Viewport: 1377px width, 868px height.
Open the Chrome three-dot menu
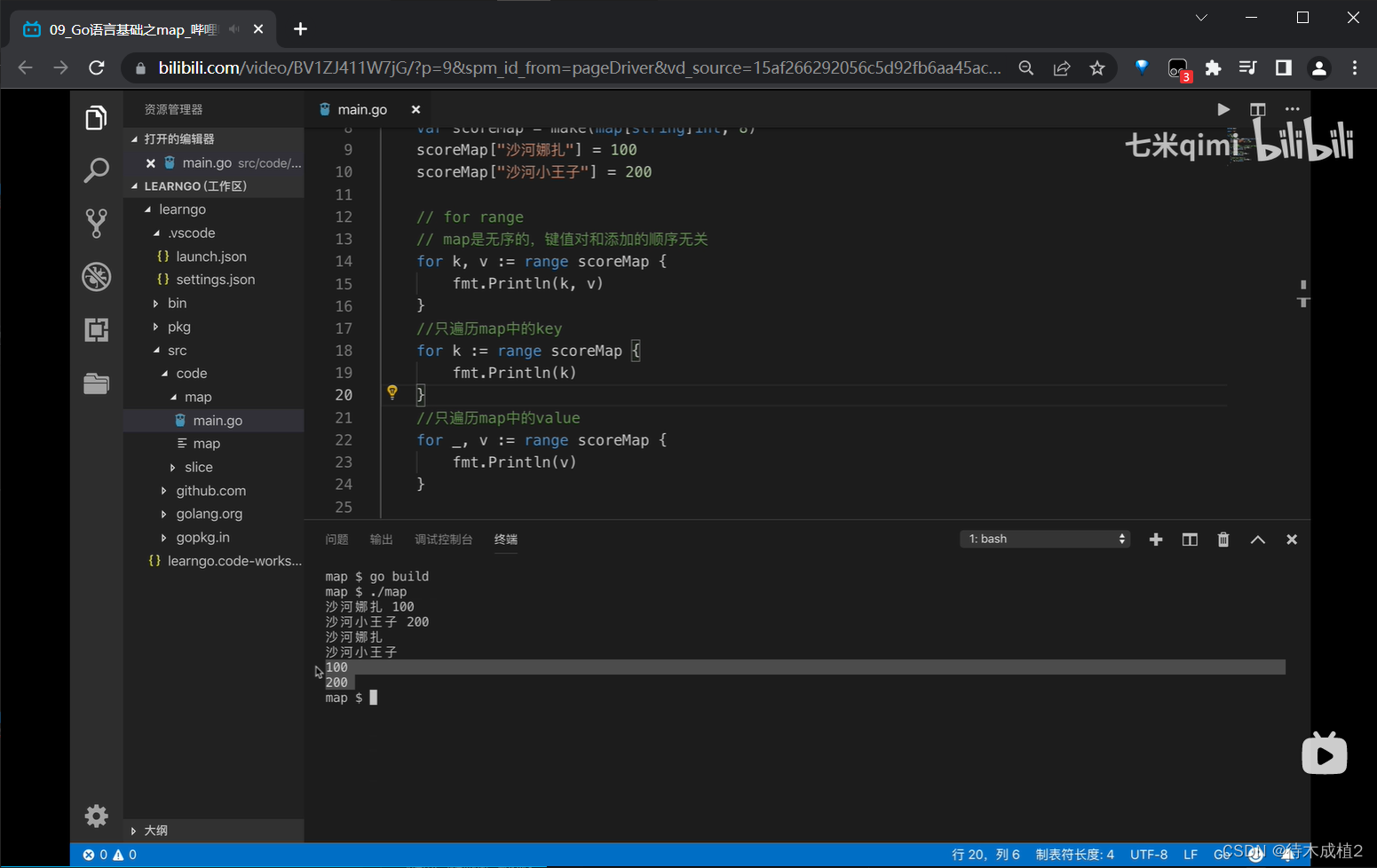[1355, 67]
